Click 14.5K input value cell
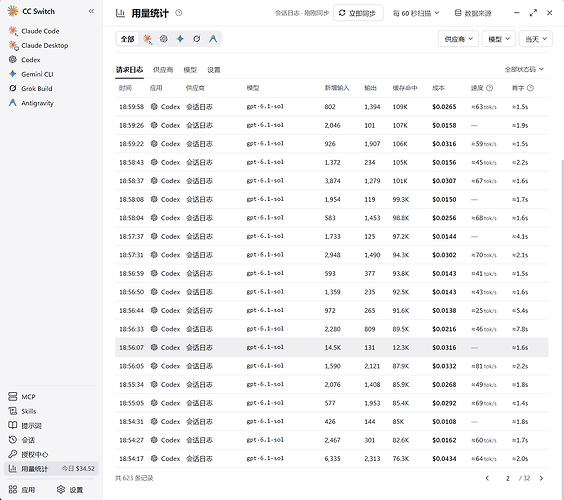Viewport: 564px width, 500px height. pyautogui.click(x=333, y=347)
